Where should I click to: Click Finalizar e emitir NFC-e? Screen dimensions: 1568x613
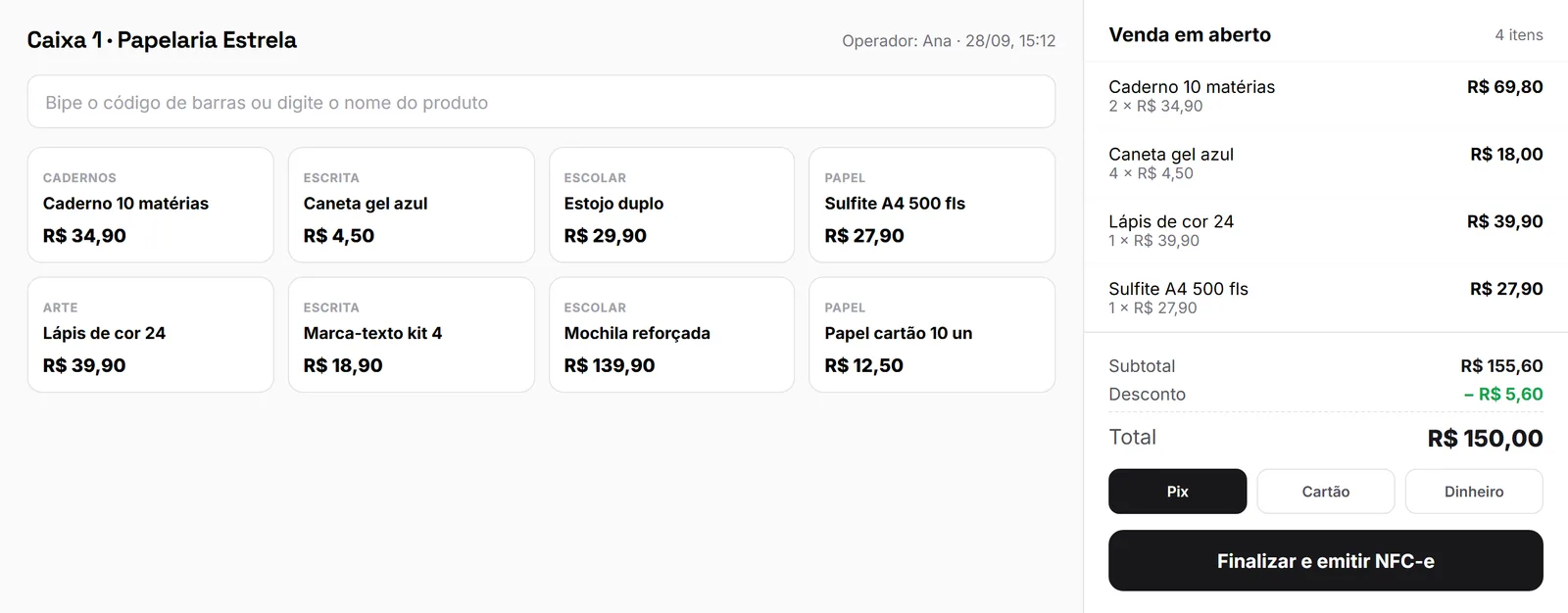(1326, 561)
